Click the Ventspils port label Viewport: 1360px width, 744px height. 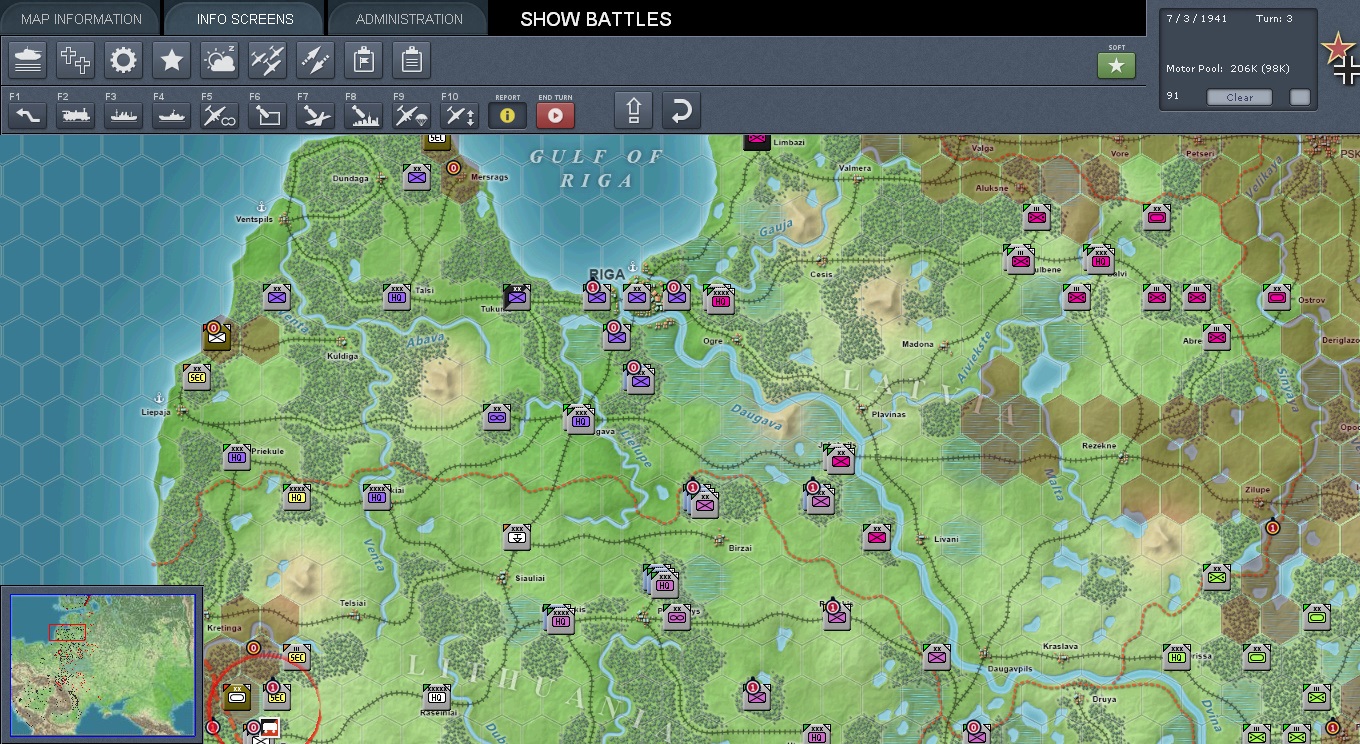pos(252,219)
